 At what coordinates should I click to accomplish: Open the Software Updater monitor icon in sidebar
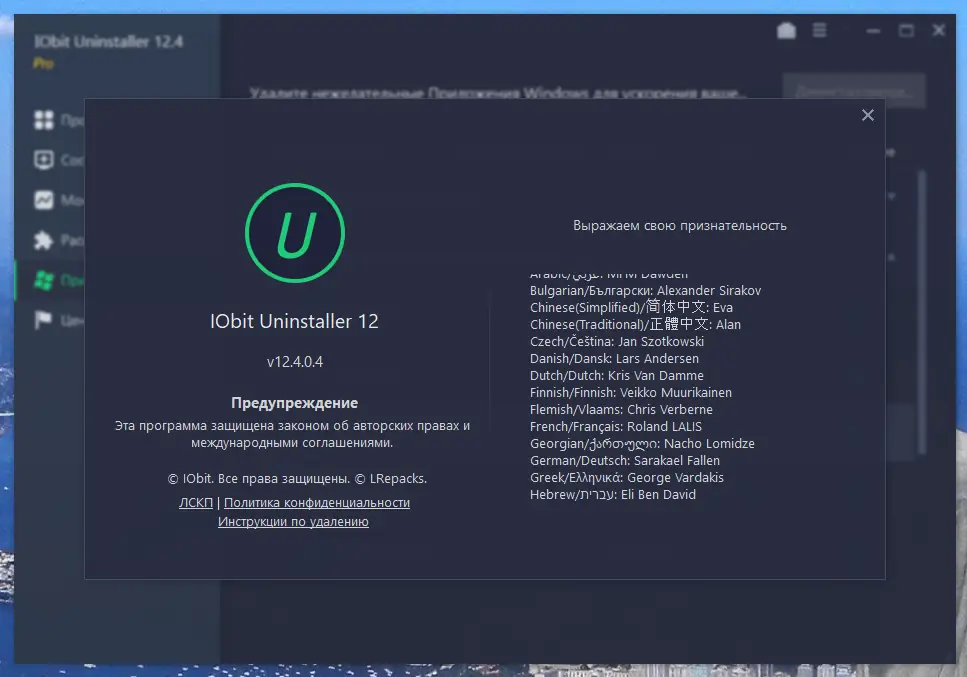44,160
